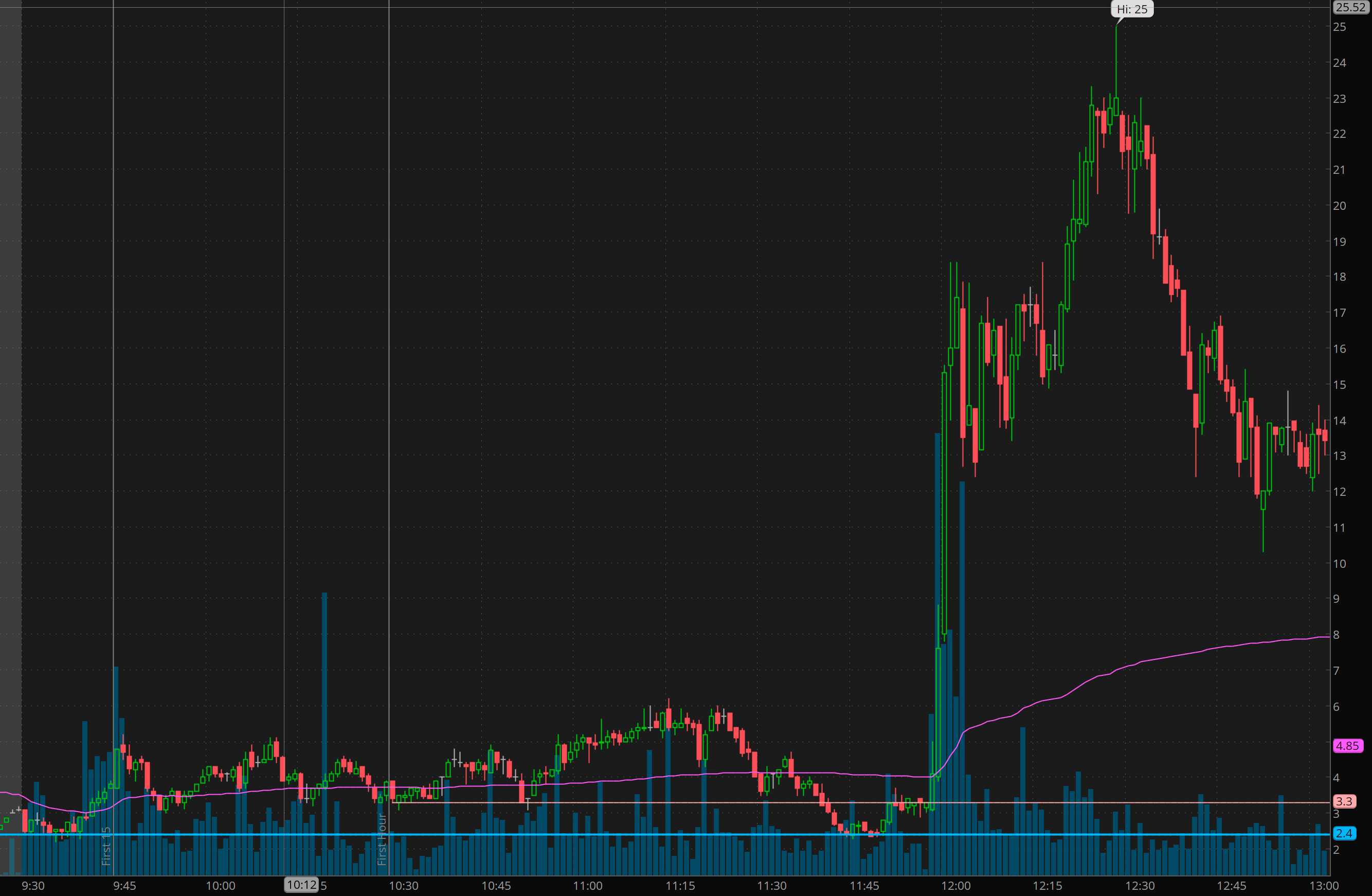
Task: Click the 9:30 time axis label
Action: pyautogui.click(x=33, y=886)
